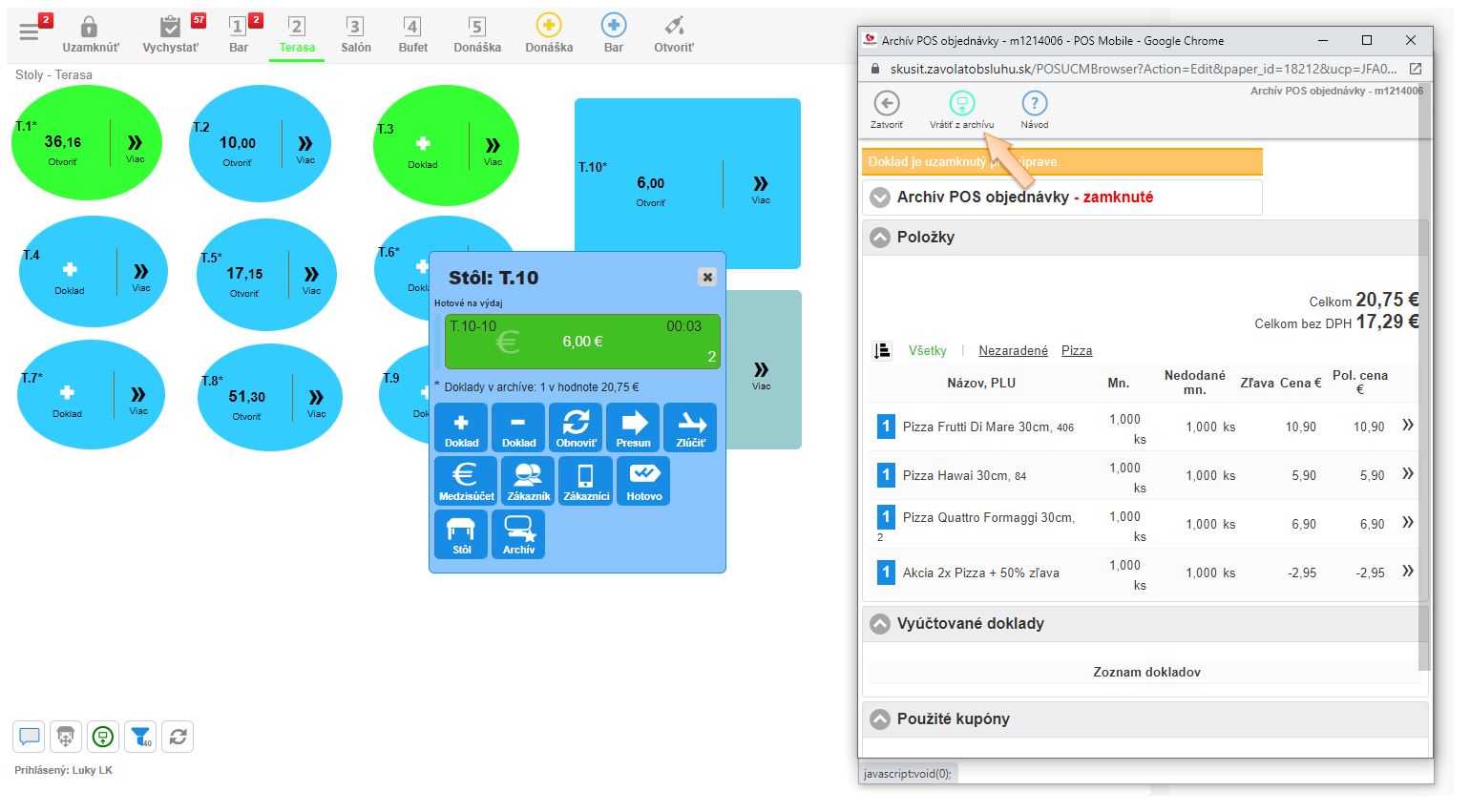
Task: Expand the Archív POS objednávky header
Action: tap(880, 198)
